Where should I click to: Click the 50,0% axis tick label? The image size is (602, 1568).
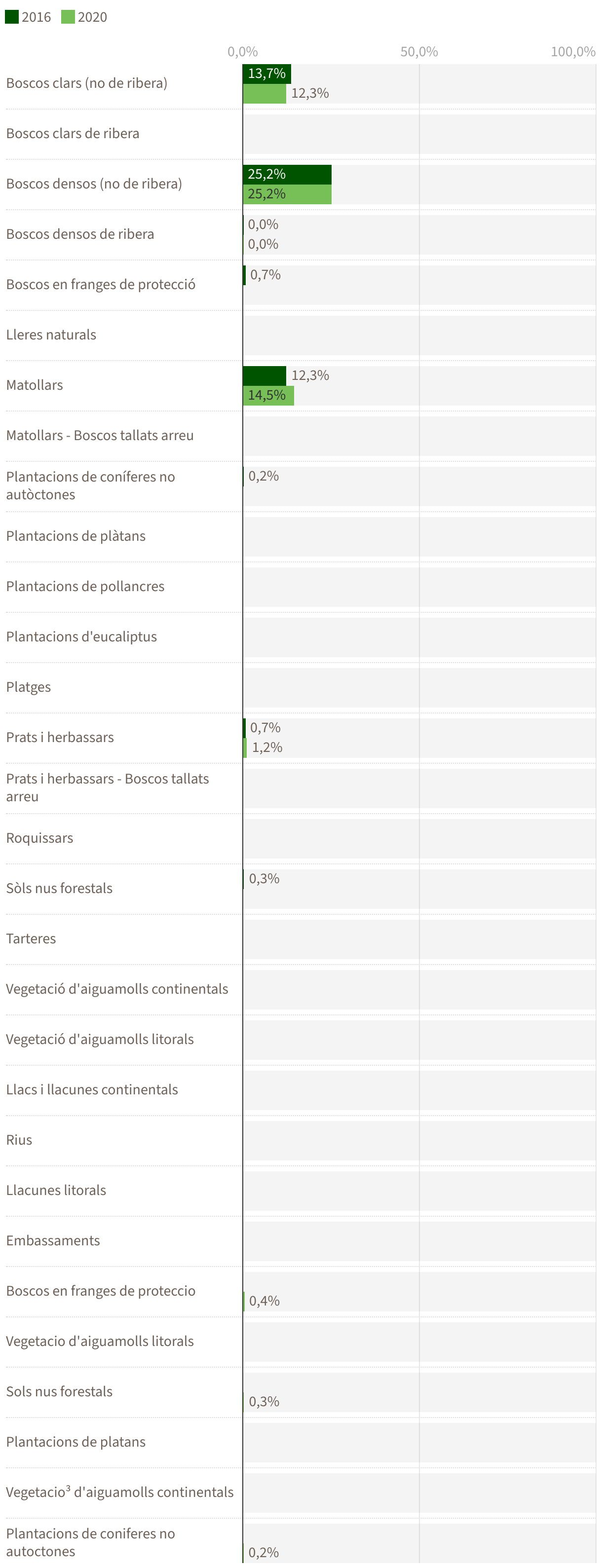point(419,52)
